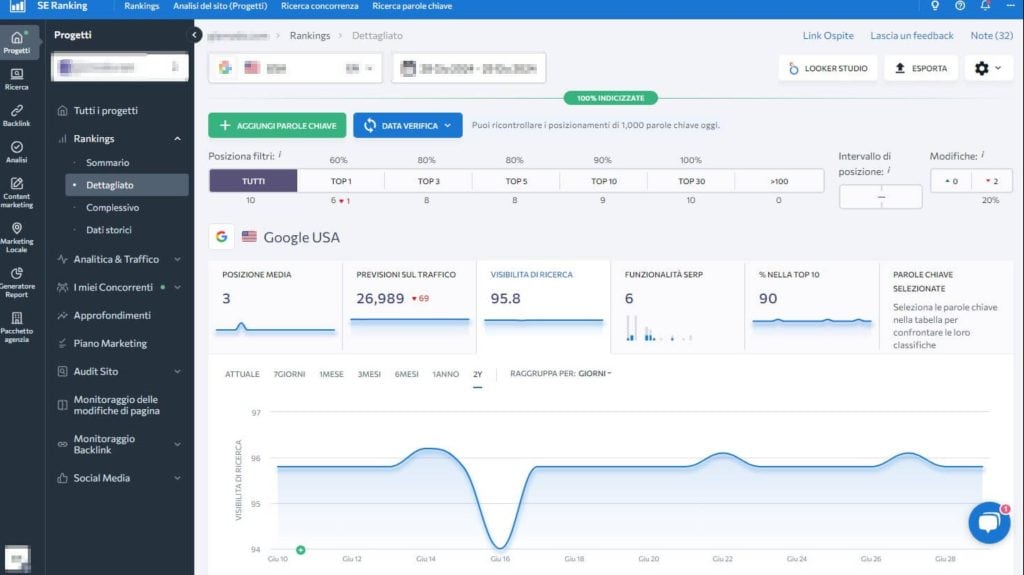The width and height of the screenshot is (1024, 575).
Task: Switch chart range to ATTUALE
Action: [x=242, y=374]
